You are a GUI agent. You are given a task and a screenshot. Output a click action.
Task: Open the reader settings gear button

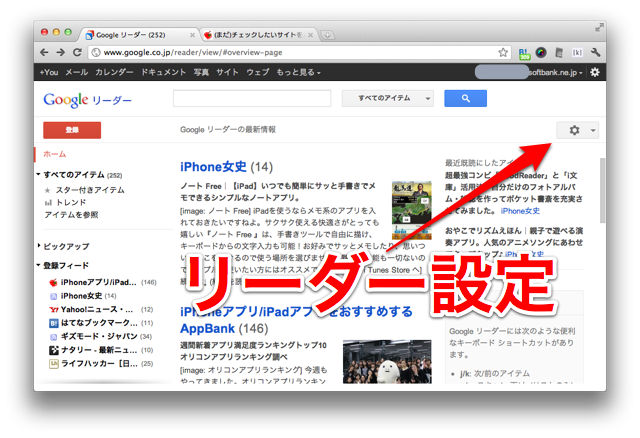coord(578,130)
